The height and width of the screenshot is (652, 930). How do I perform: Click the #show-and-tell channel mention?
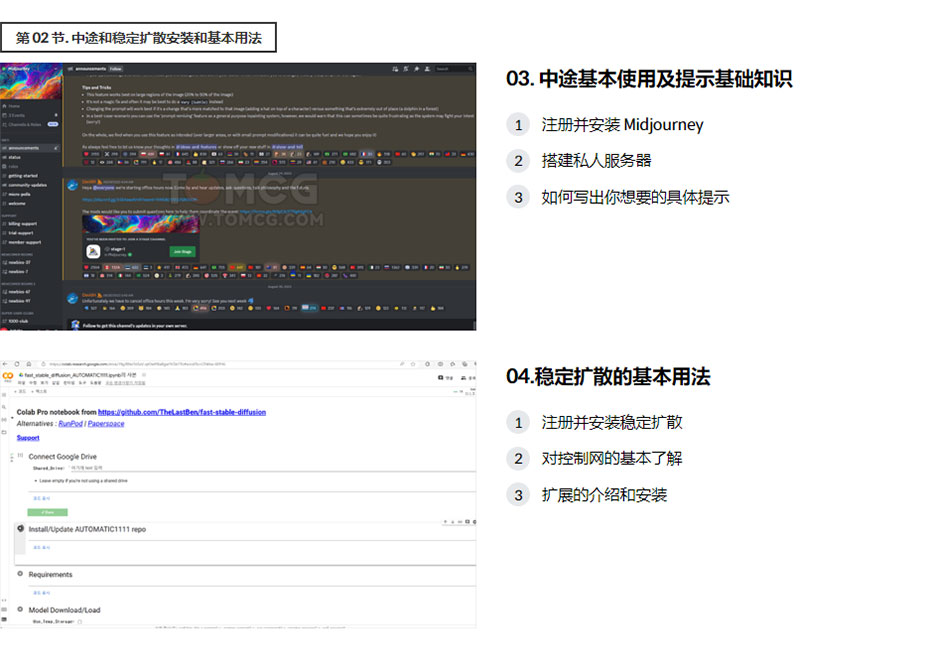[287, 147]
